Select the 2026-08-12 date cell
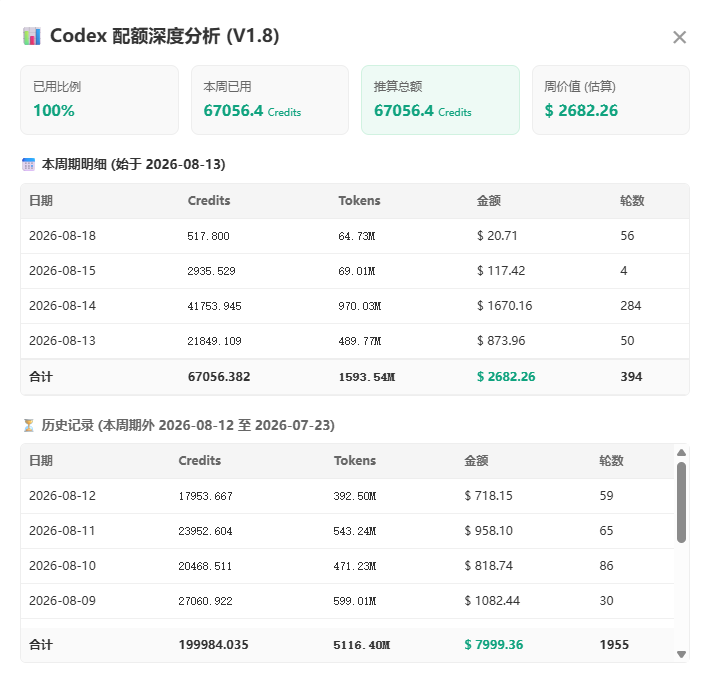The image size is (705, 685). tap(62, 496)
